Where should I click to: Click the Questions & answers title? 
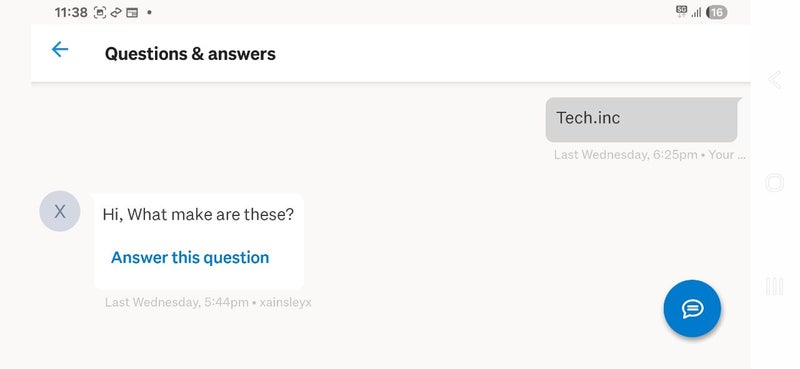click(190, 54)
